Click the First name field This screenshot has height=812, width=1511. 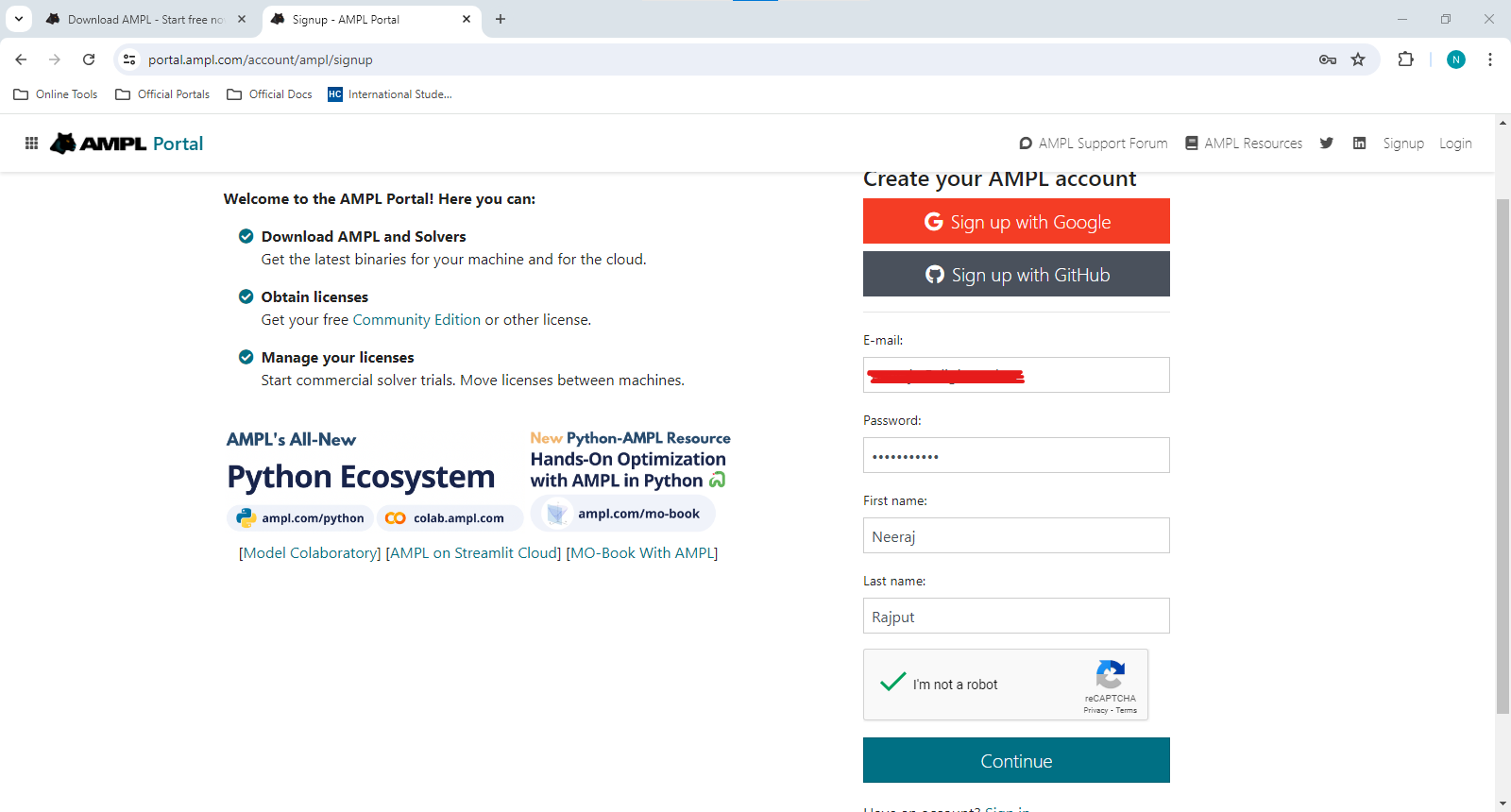pos(1016,535)
